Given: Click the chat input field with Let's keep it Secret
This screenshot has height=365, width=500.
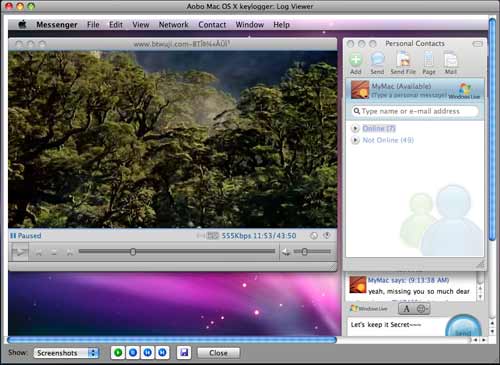Looking at the screenshot, I should [x=397, y=326].
